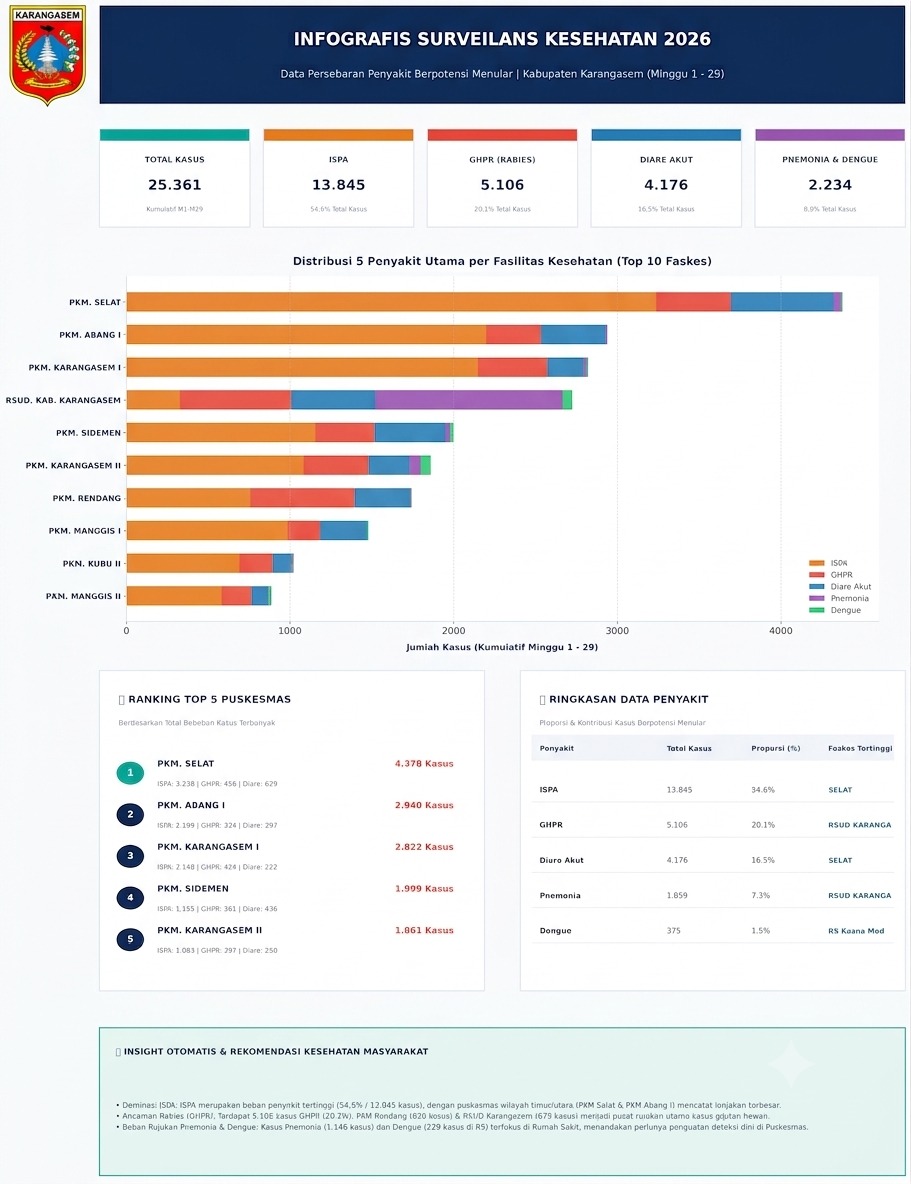Click the rank 1 teal circle badge
Image resolution: width=911 pixels, height=1184 pixels.
(x=130, y=772)
